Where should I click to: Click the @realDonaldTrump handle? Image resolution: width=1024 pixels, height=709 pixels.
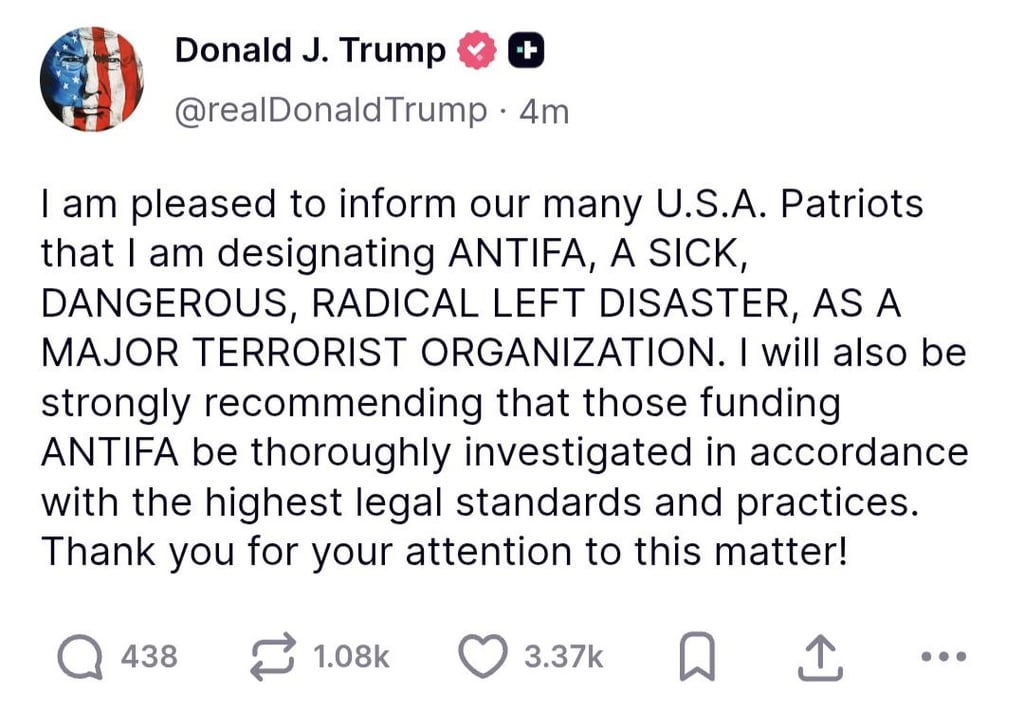330,110
